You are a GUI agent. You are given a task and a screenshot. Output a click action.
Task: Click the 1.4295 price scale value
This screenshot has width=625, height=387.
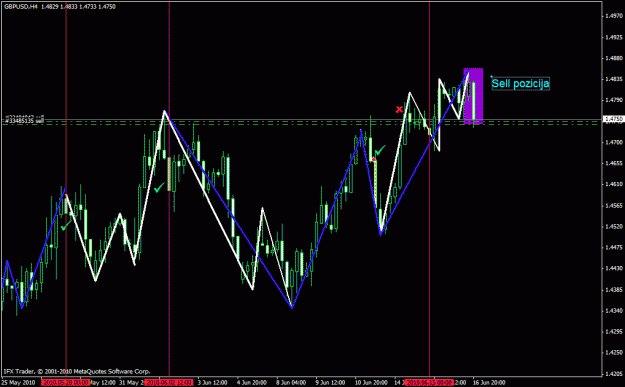click(x=614, y=332)
